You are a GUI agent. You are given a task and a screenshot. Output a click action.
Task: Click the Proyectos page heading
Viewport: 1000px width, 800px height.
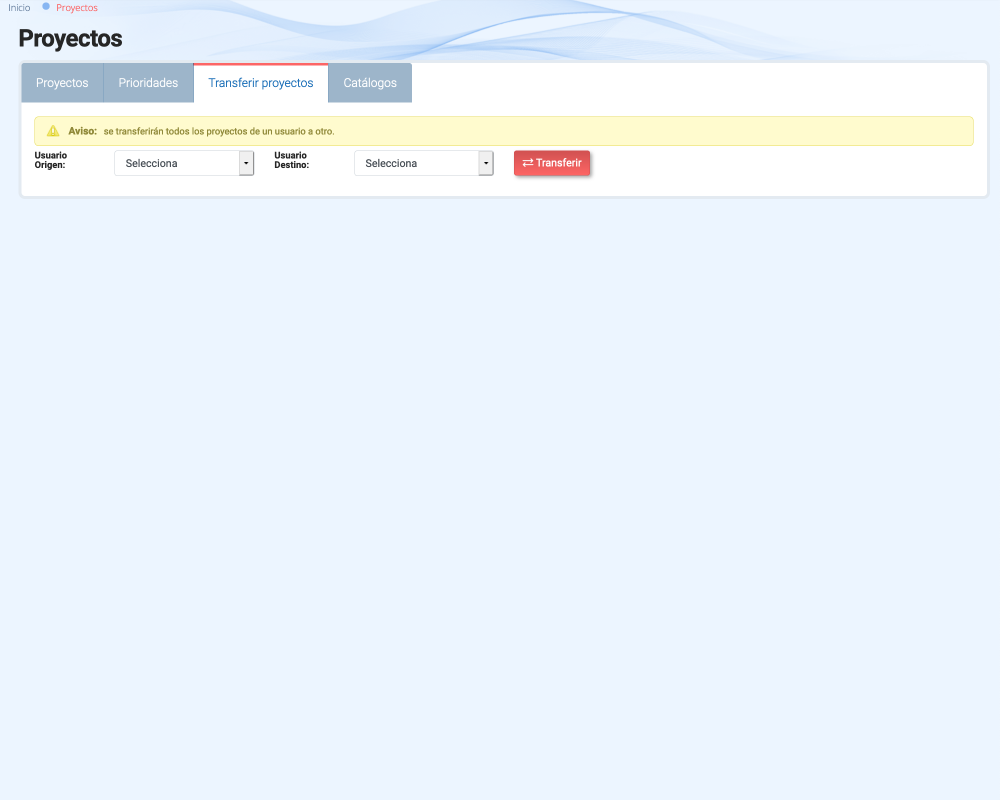70,39
